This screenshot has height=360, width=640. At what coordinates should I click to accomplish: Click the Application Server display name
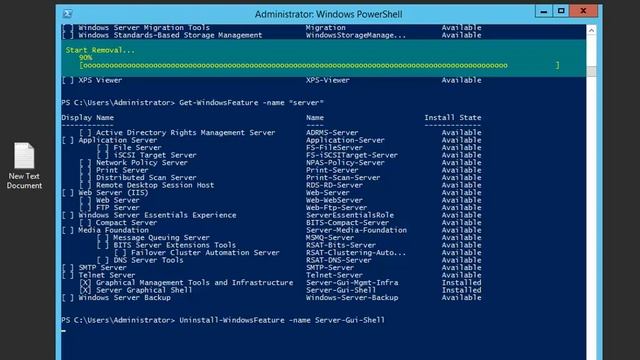coord(118,140)
